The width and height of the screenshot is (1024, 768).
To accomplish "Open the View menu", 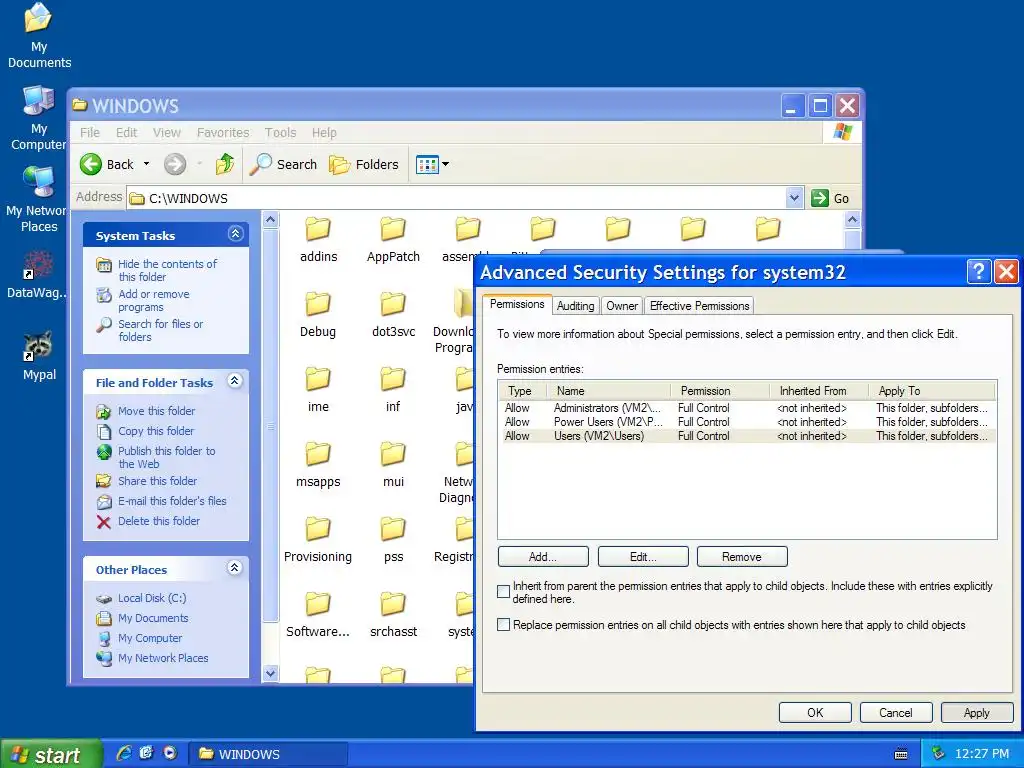I will [x=167, y=133].
